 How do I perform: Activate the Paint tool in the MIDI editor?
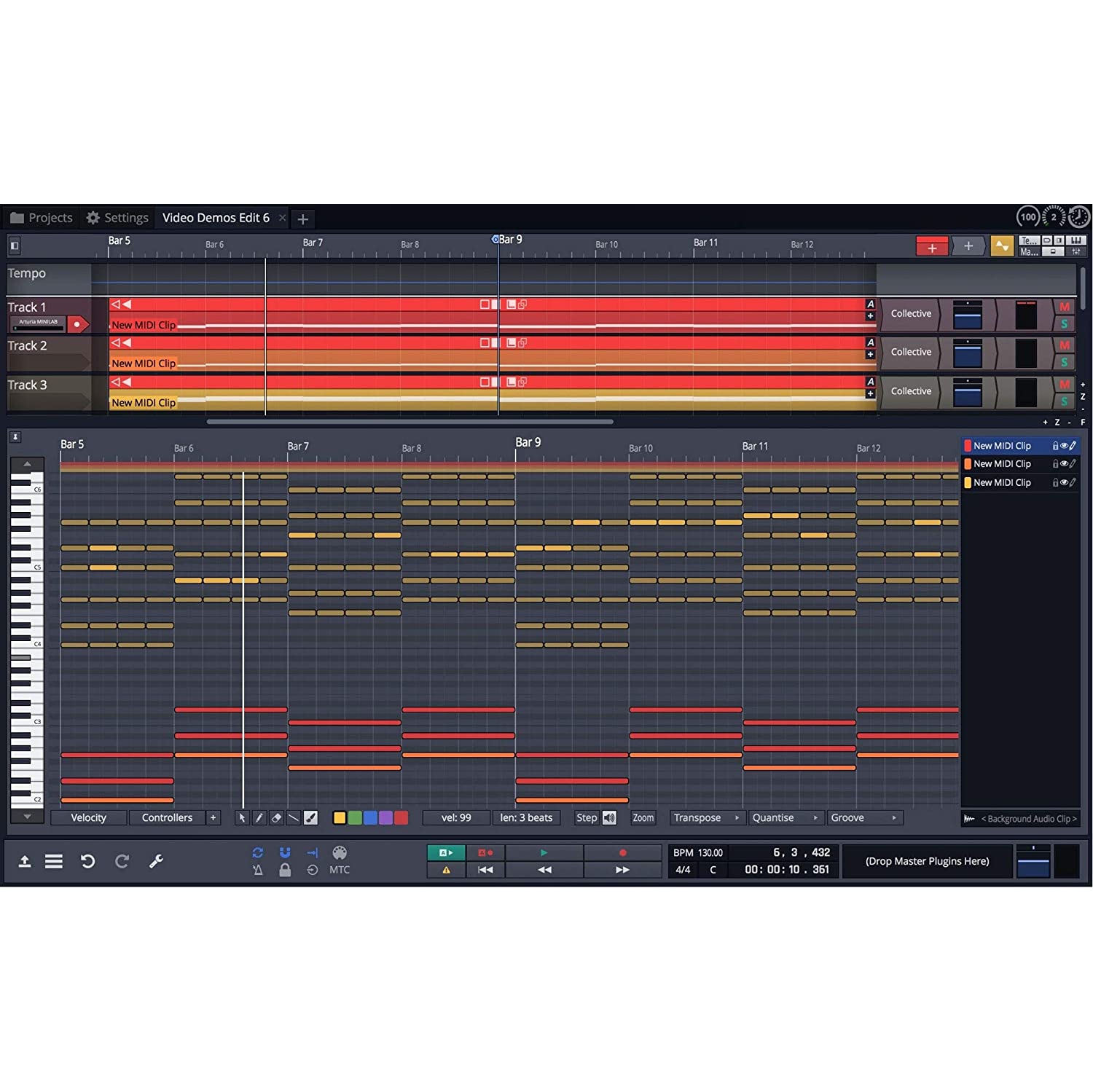pos(311,818)
